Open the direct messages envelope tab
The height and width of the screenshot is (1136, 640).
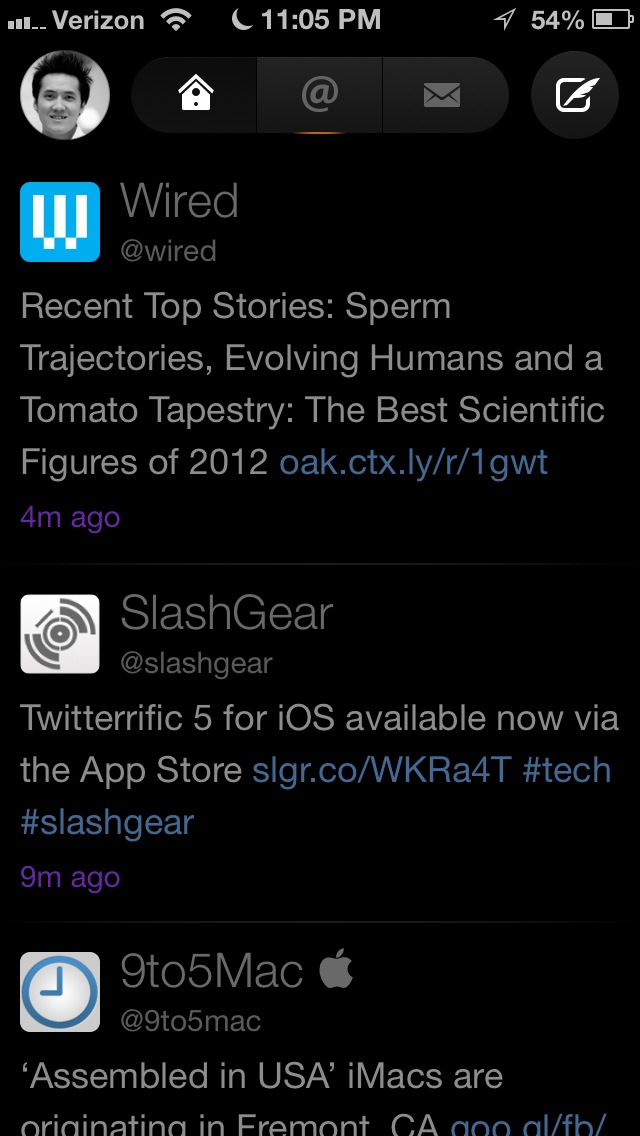coord(442,95)
